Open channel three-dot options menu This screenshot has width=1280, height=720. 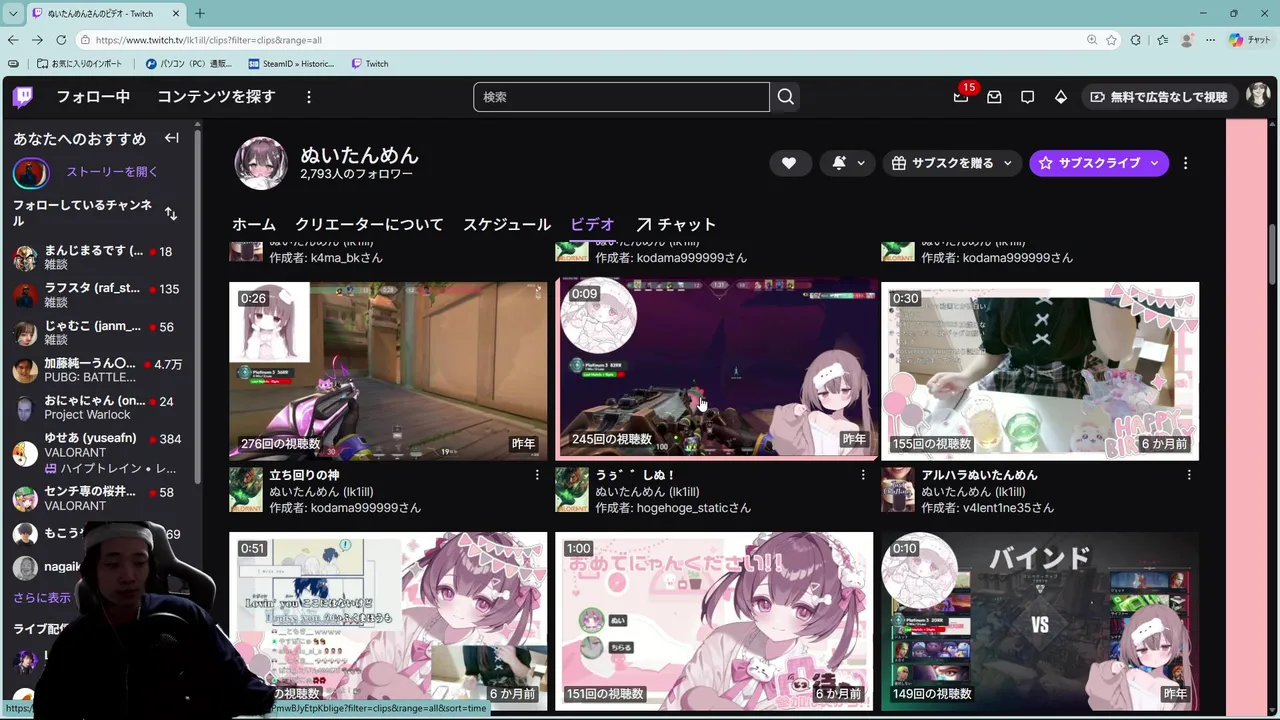pyautogui.click(x=1186, y=163)
